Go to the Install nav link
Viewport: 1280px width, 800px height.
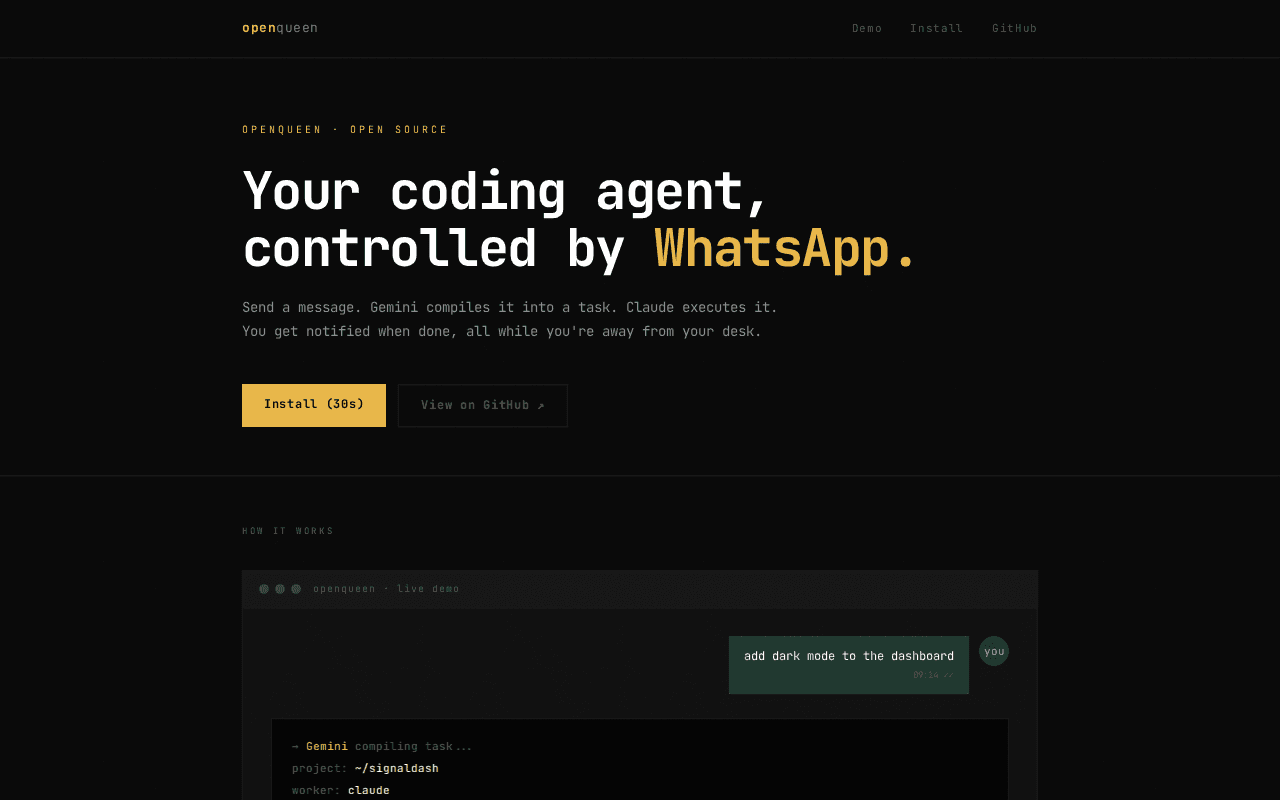click(x=936, y=28)
